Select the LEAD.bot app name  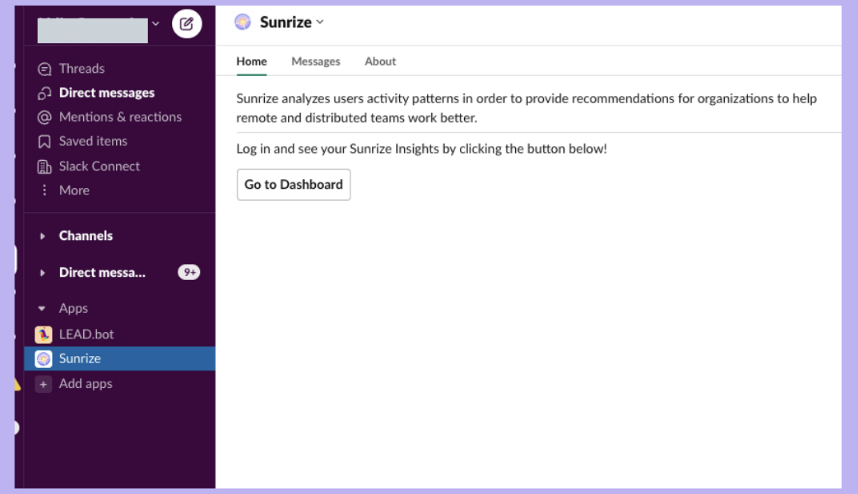(x=86, y=334)
